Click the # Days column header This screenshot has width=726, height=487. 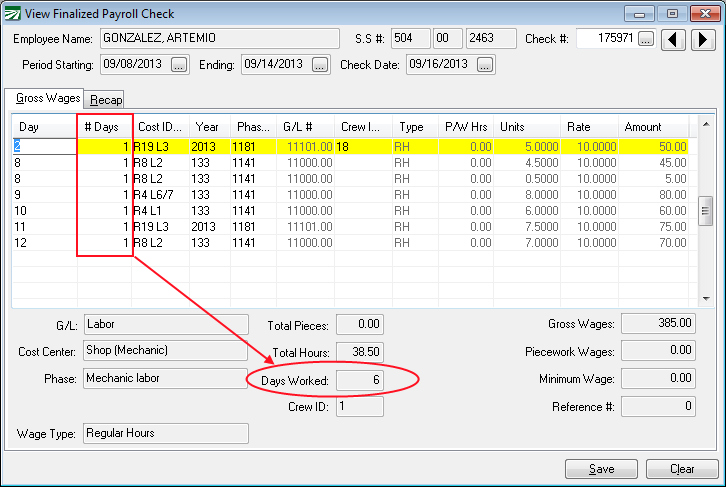(x=104, y=127)
